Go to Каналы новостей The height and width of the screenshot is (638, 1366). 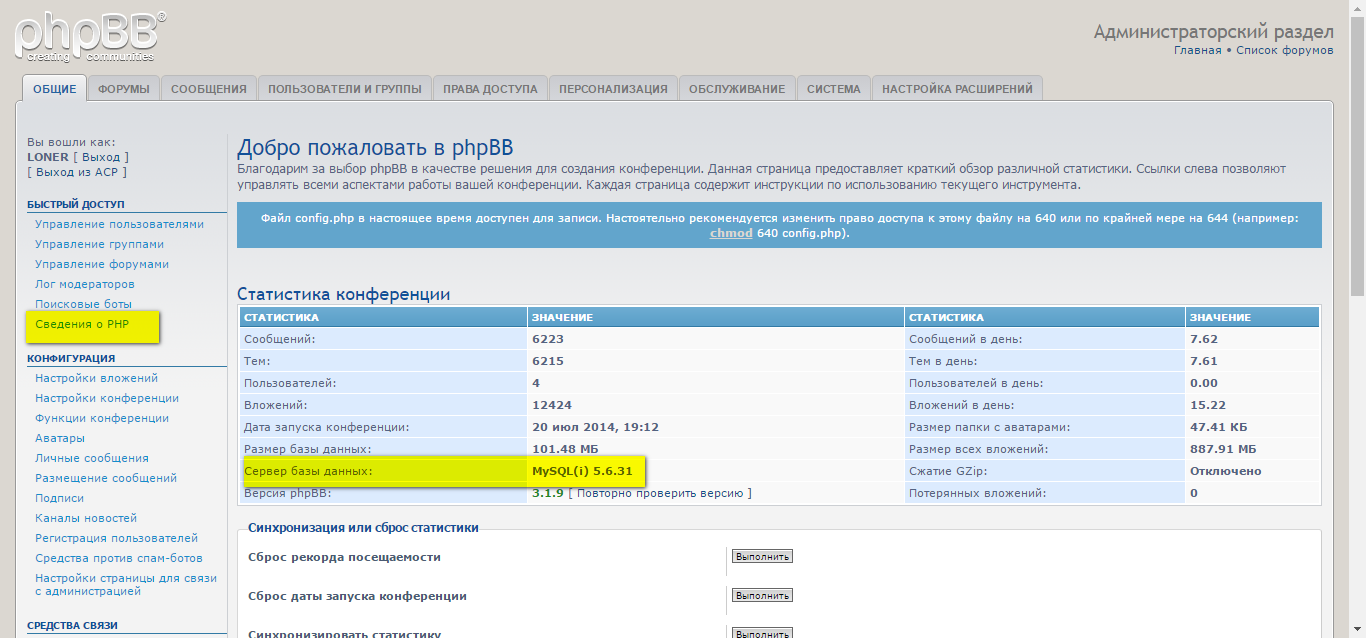pyautogui.click(x=86, y=518)
